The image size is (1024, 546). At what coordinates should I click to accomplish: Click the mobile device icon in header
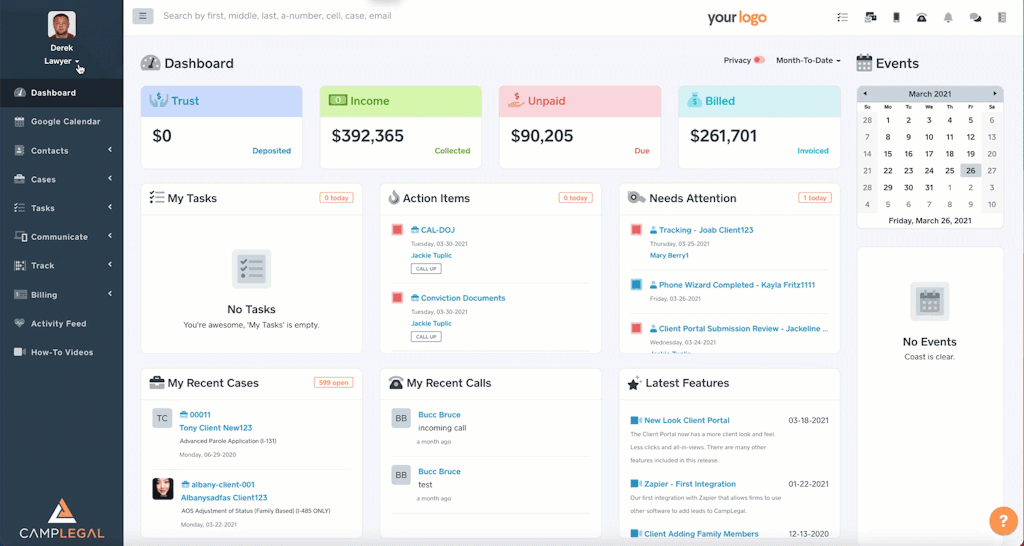(896, 18)
